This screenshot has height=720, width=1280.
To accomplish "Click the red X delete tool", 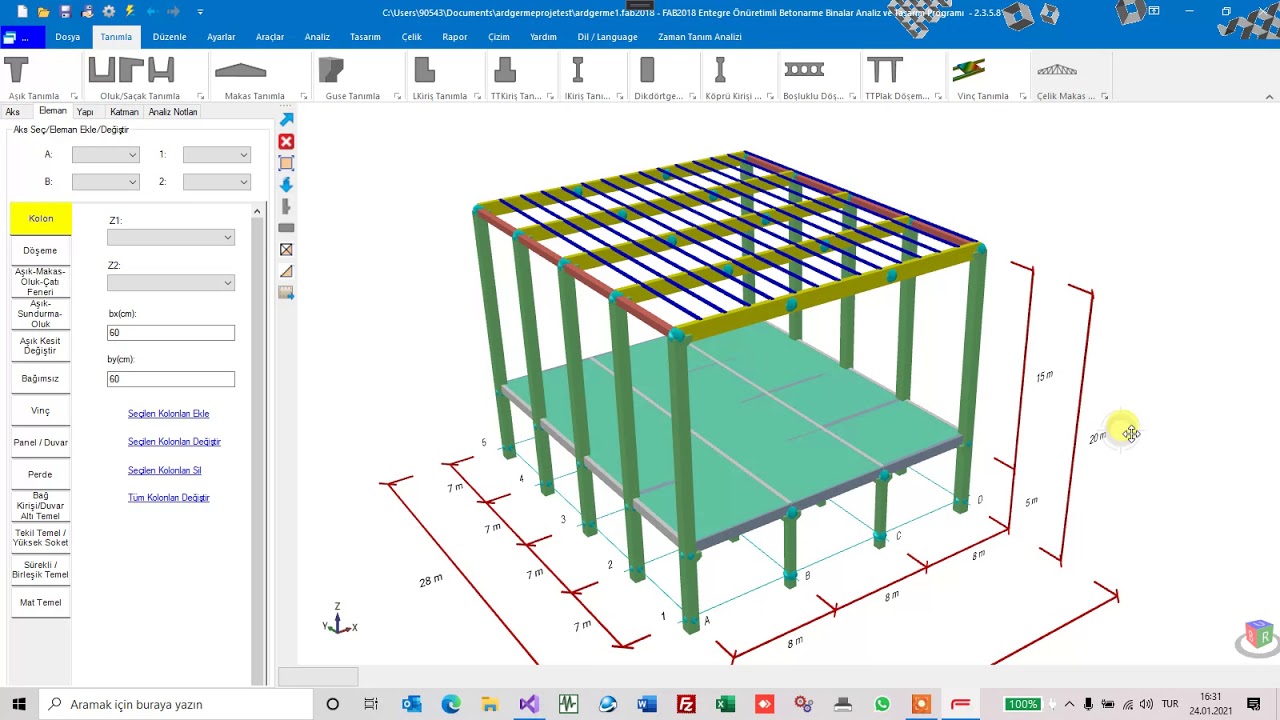I will 286,141.
